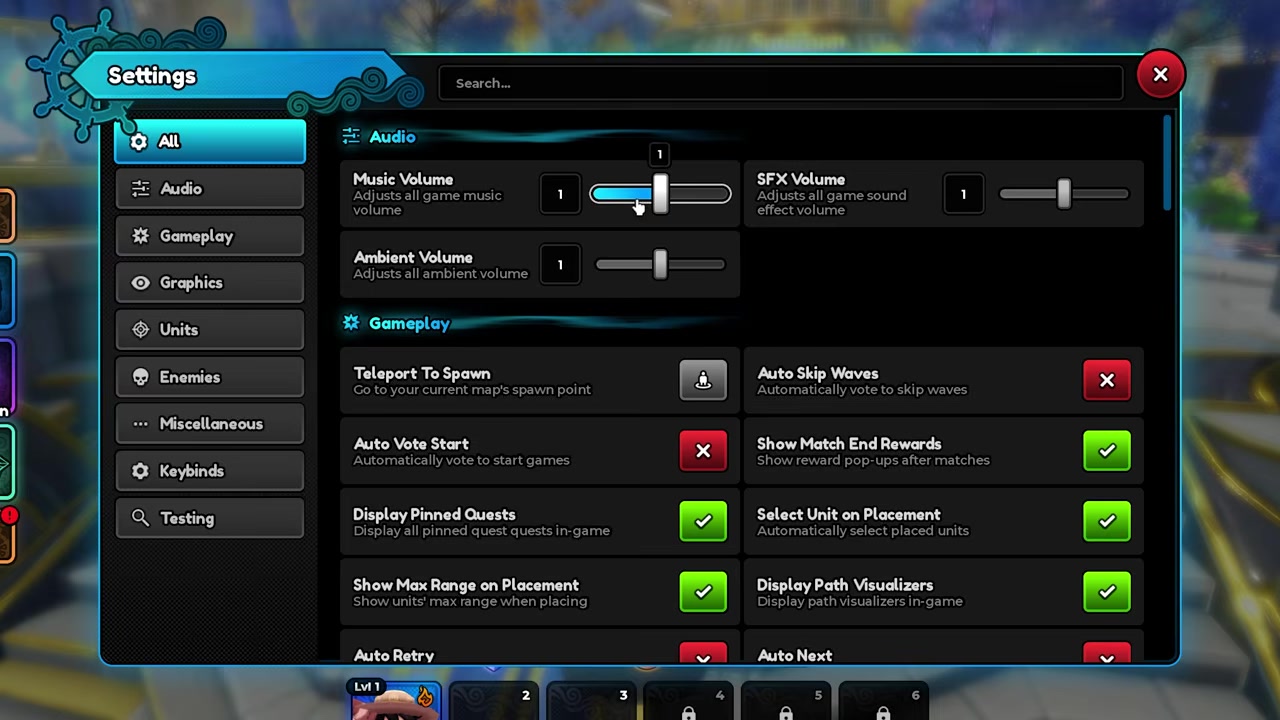The height and width of the screenshot is (720, 1280).
Task: Open the Units settings tab
Action: [x=210, y=330]
